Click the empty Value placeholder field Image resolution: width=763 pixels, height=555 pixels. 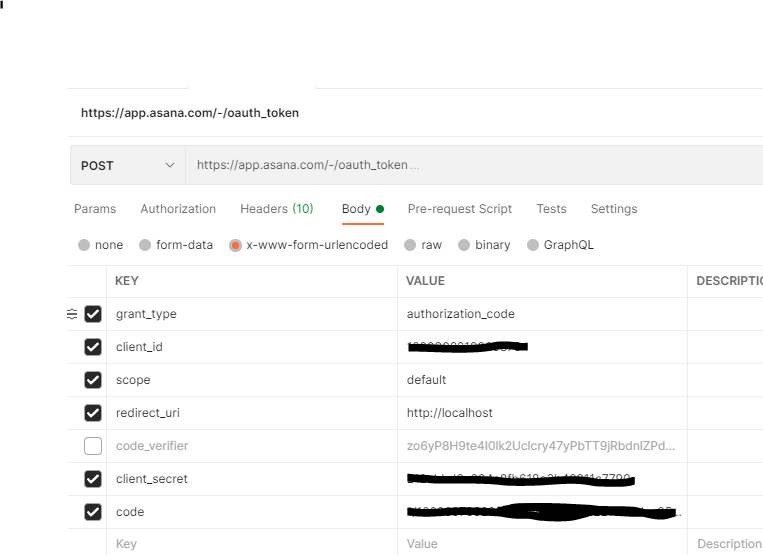click(x=543, y=543)
